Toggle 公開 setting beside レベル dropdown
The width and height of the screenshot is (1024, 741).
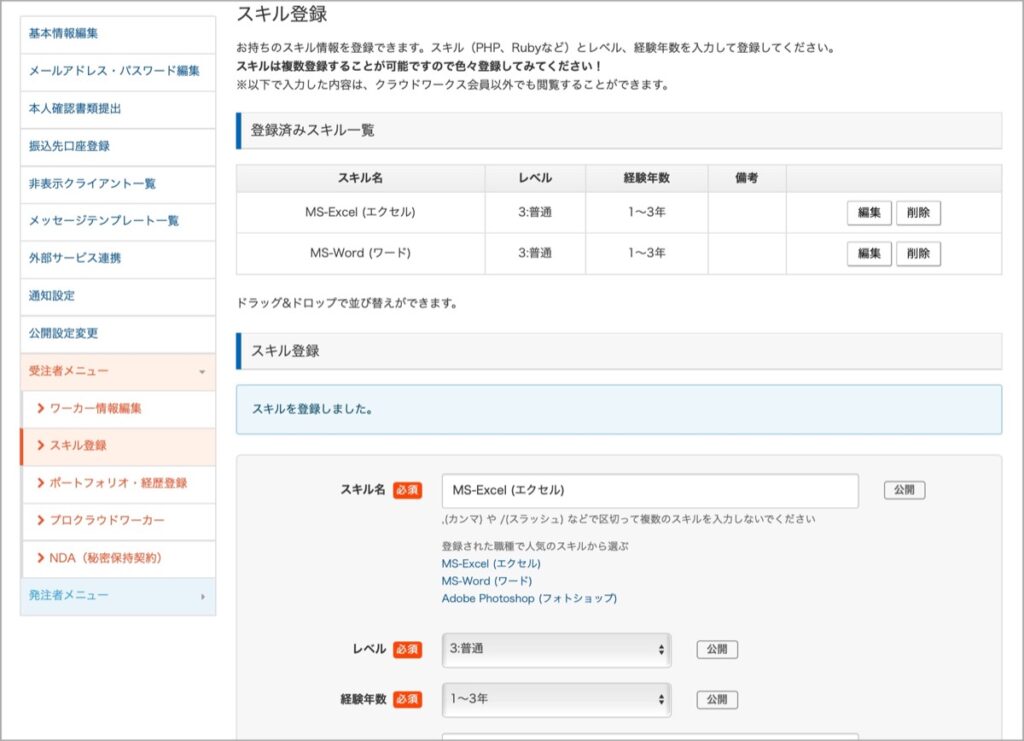coord(717,650)
